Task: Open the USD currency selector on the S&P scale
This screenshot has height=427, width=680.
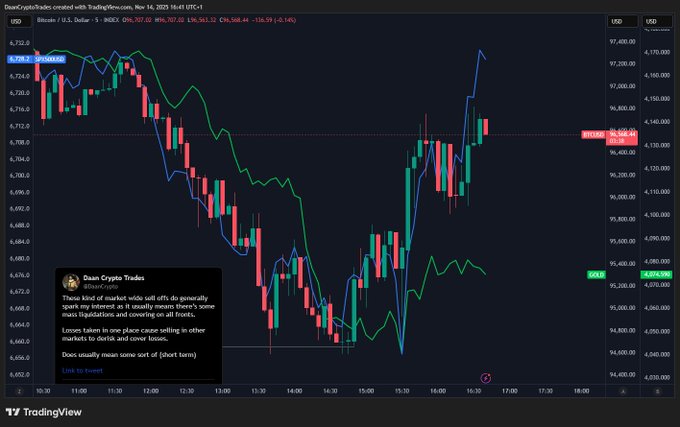Action: point(19,21)
